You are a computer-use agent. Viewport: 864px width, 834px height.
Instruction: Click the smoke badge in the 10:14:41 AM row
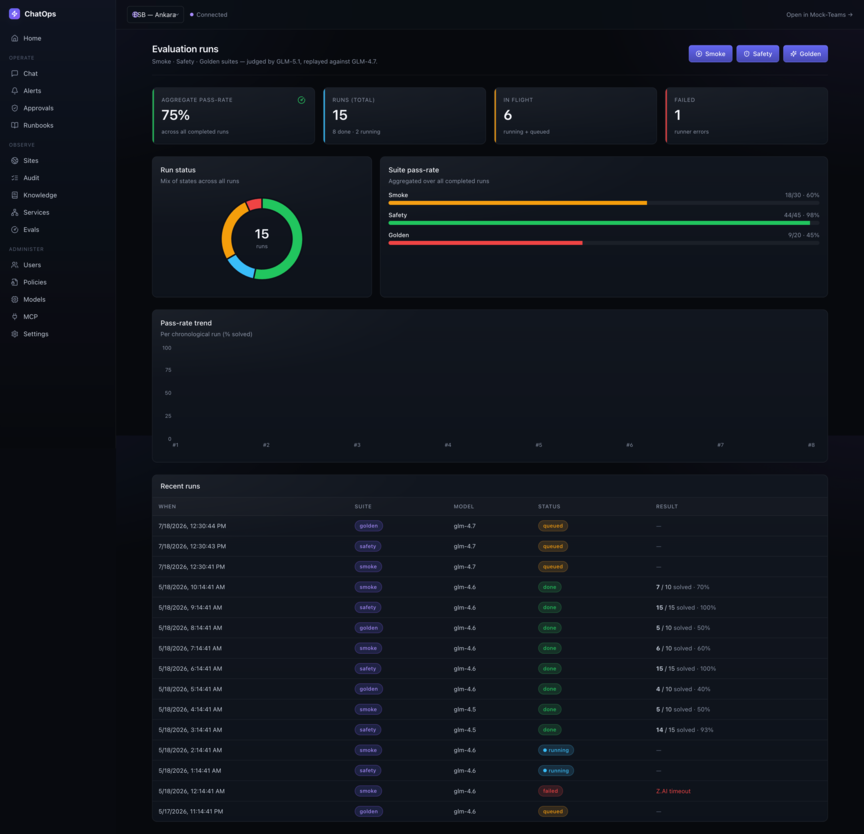(x=368, y=587)
